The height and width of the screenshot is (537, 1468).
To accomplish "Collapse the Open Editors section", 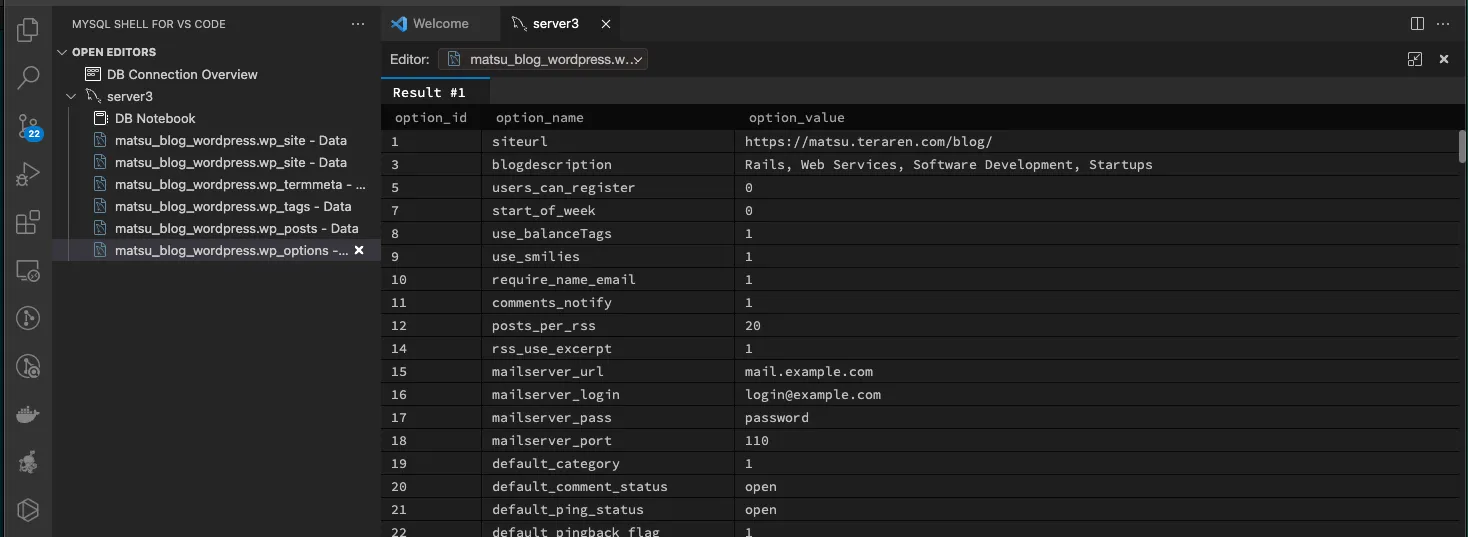I will pos(63,52).
